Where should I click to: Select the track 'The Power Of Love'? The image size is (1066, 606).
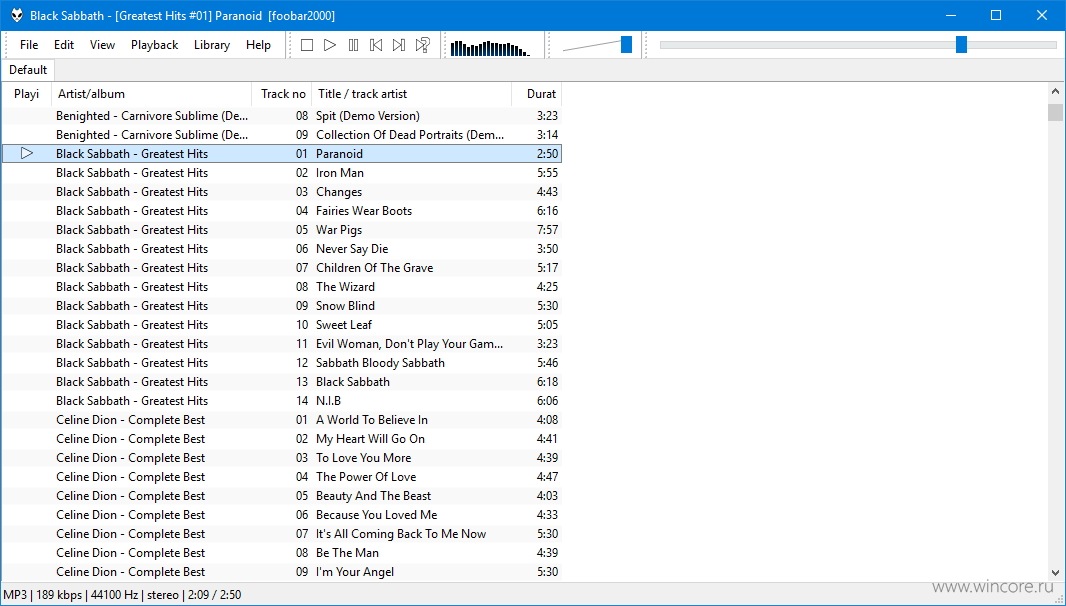[281, 477]
